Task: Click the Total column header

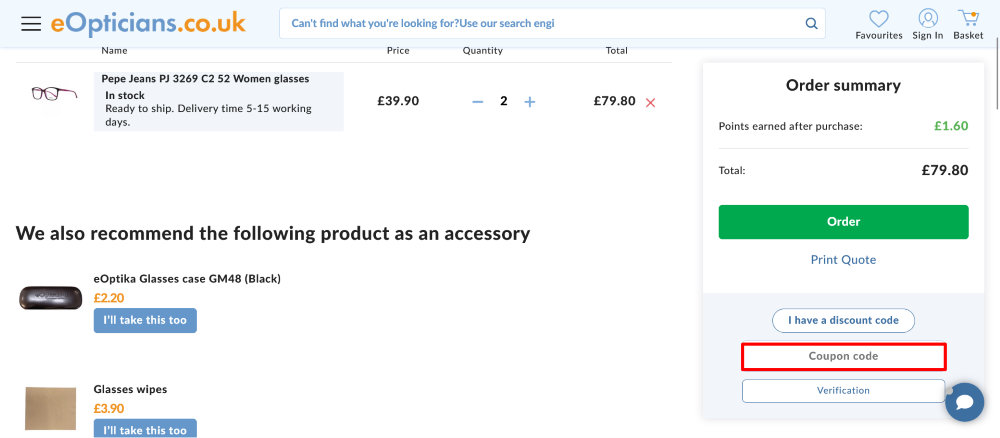Action: click(x=617, y=50)
